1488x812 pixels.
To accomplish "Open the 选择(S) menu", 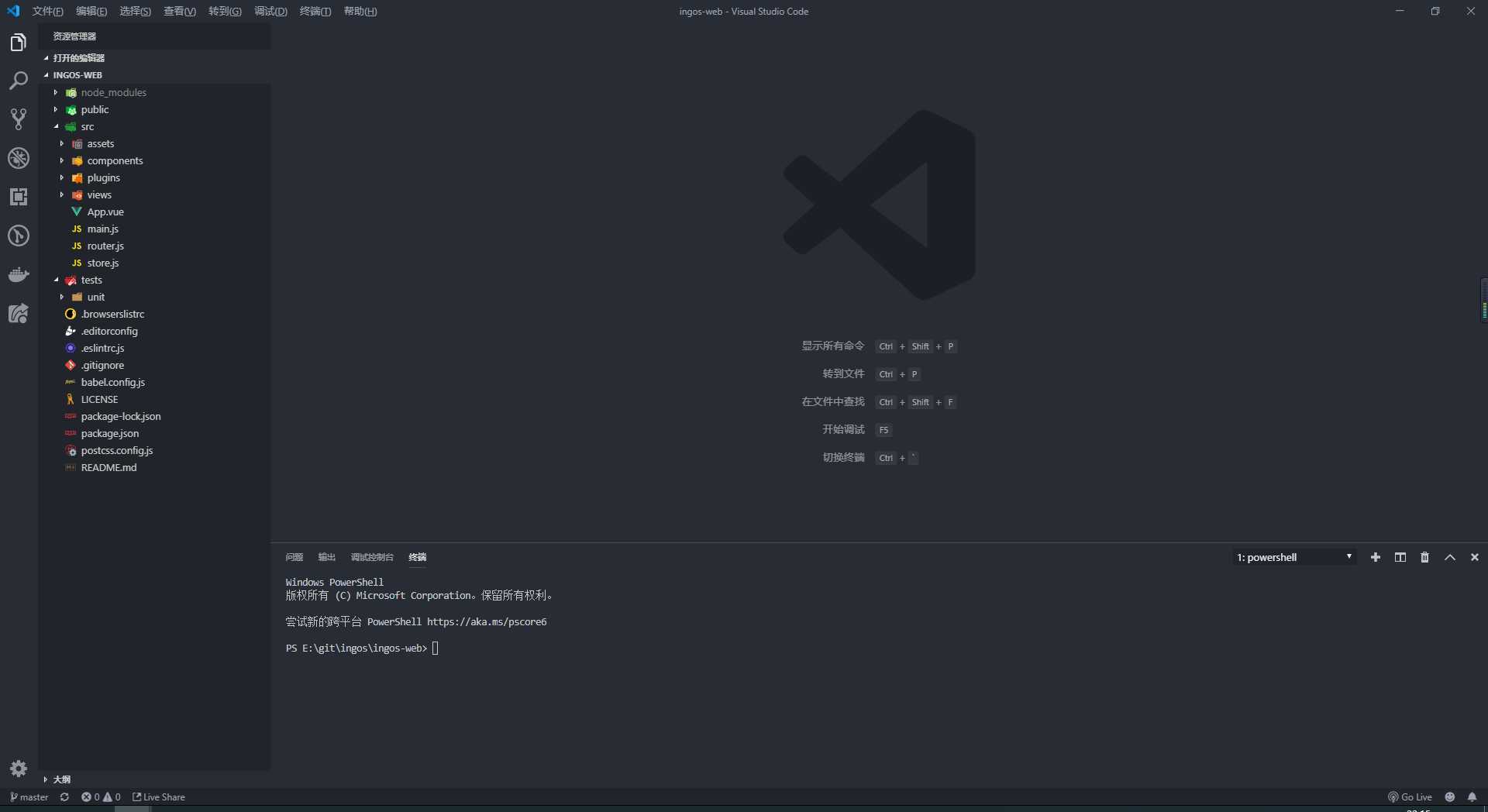I will pyautogui.click(x=136, y=12).
